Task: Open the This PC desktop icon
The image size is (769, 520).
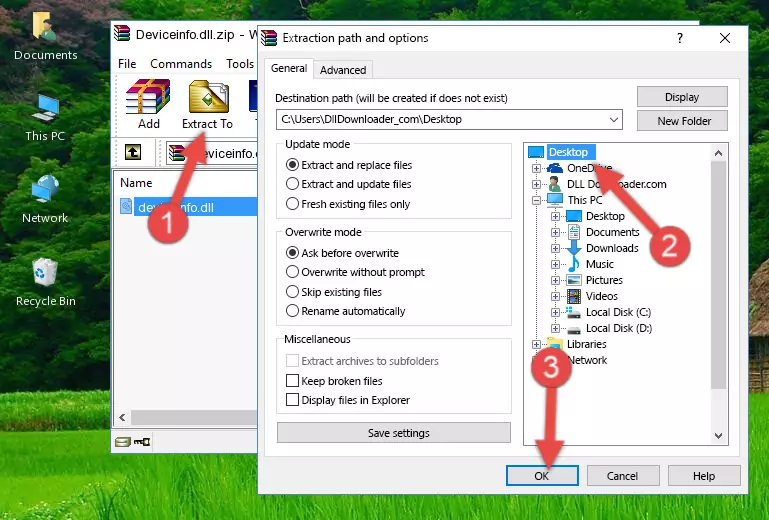Action: click(45, 118)
